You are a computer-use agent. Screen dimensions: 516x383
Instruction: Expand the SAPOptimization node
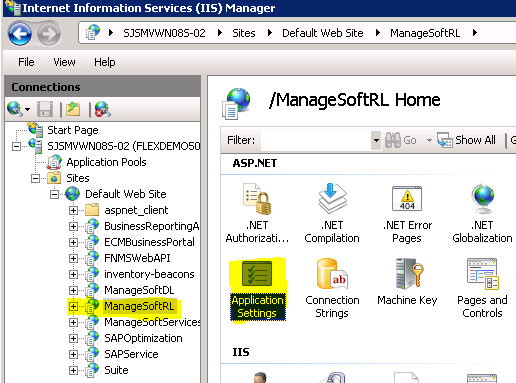(x=73, y=338)
